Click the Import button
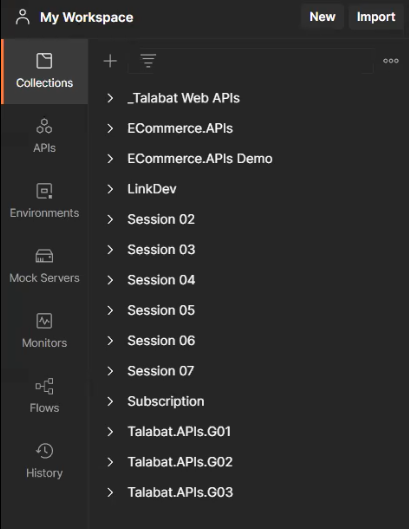 pos(376,17)
